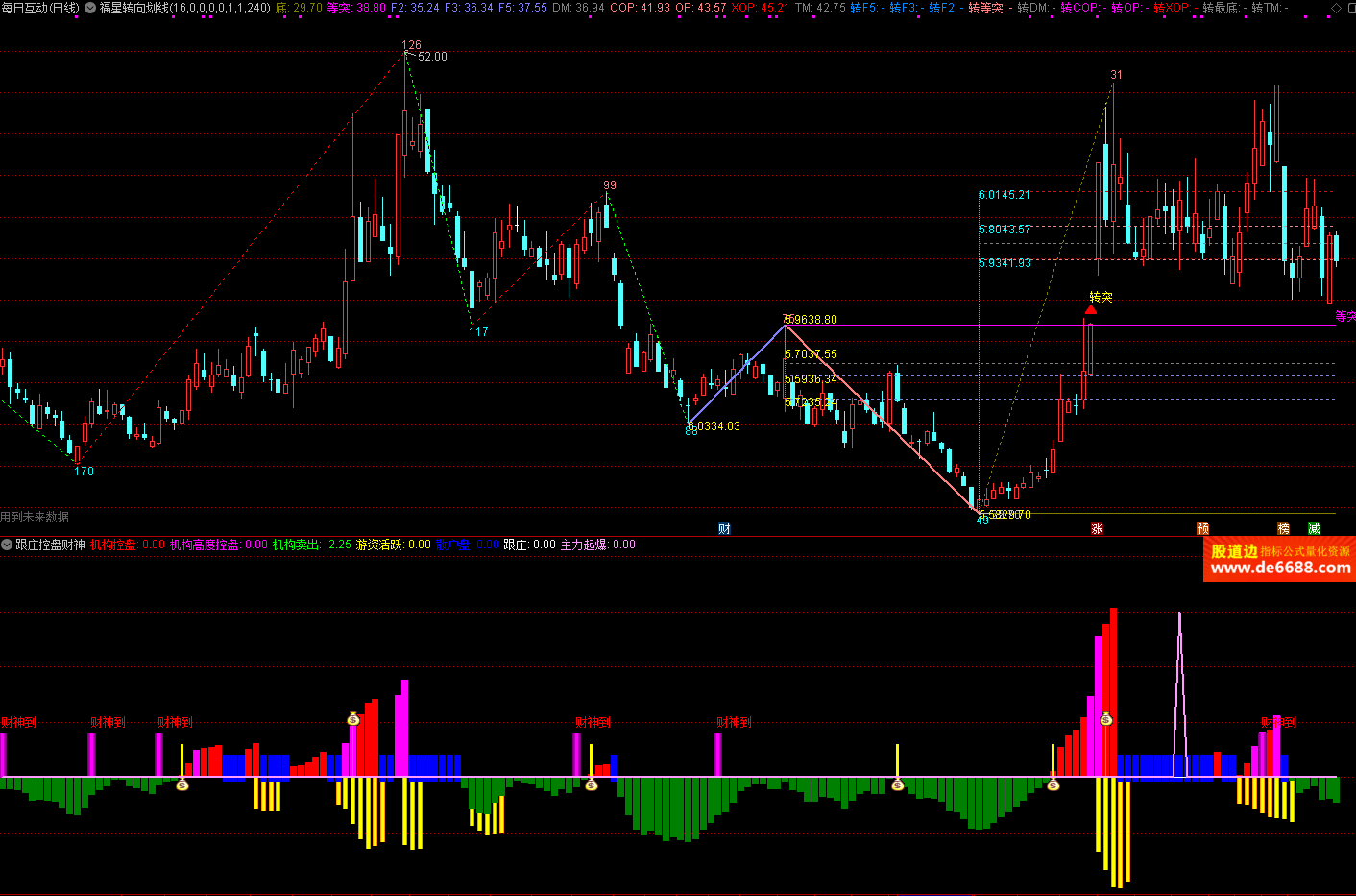Click the red 转突 triangle signal
Screen dimensions: 1356x896
click(x=1091, y=309)
